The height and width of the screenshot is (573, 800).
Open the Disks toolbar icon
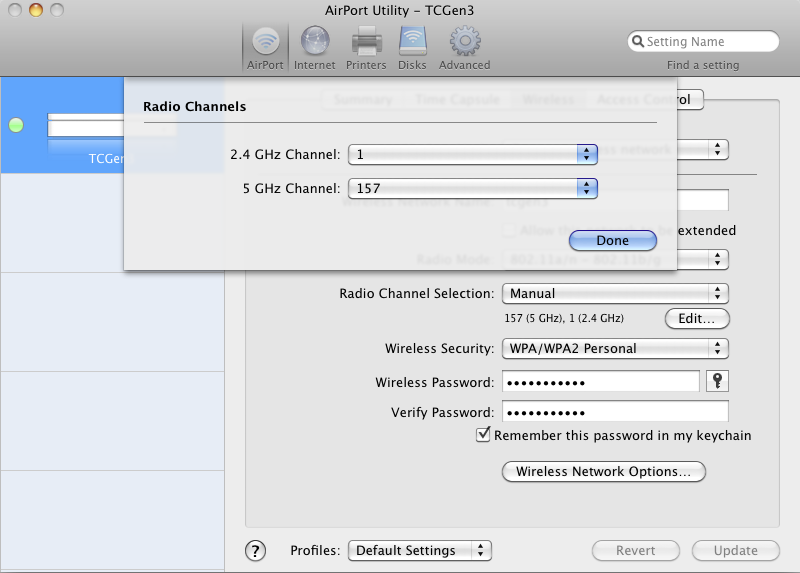pos(412,48)
